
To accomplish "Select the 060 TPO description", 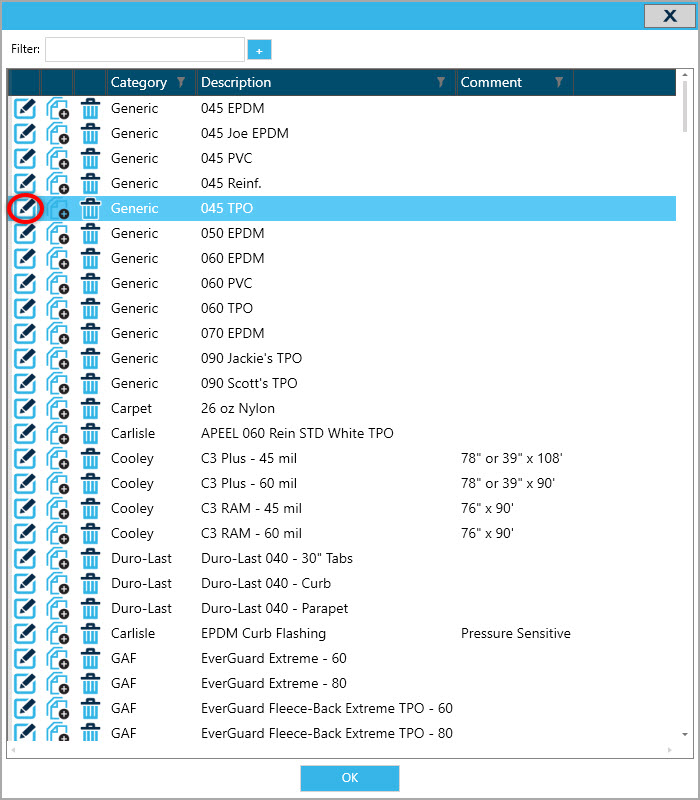I will click(x=227, y=308).
